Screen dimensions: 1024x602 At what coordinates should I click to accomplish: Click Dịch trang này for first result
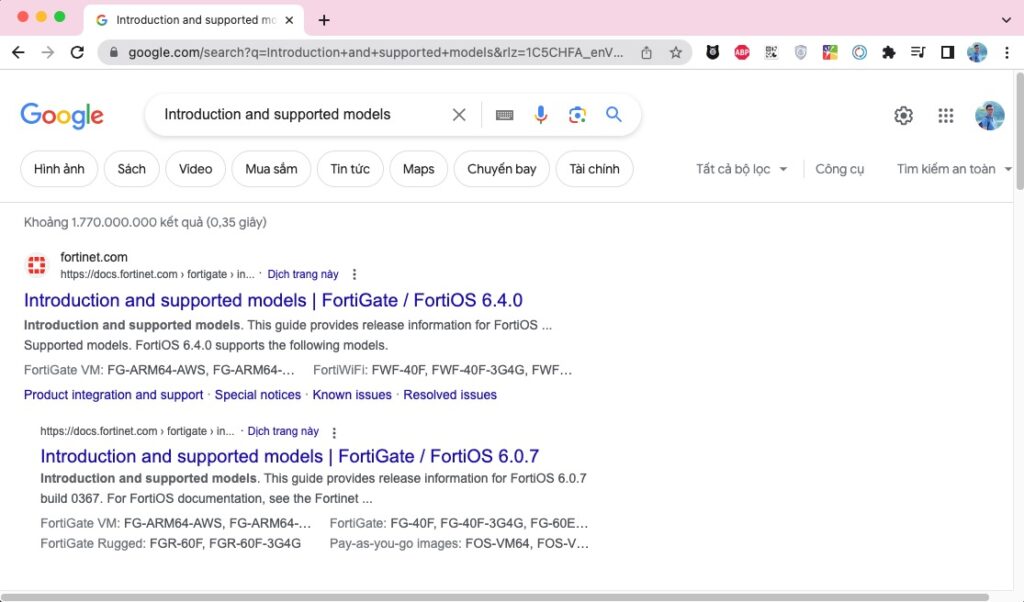(303, 274)
